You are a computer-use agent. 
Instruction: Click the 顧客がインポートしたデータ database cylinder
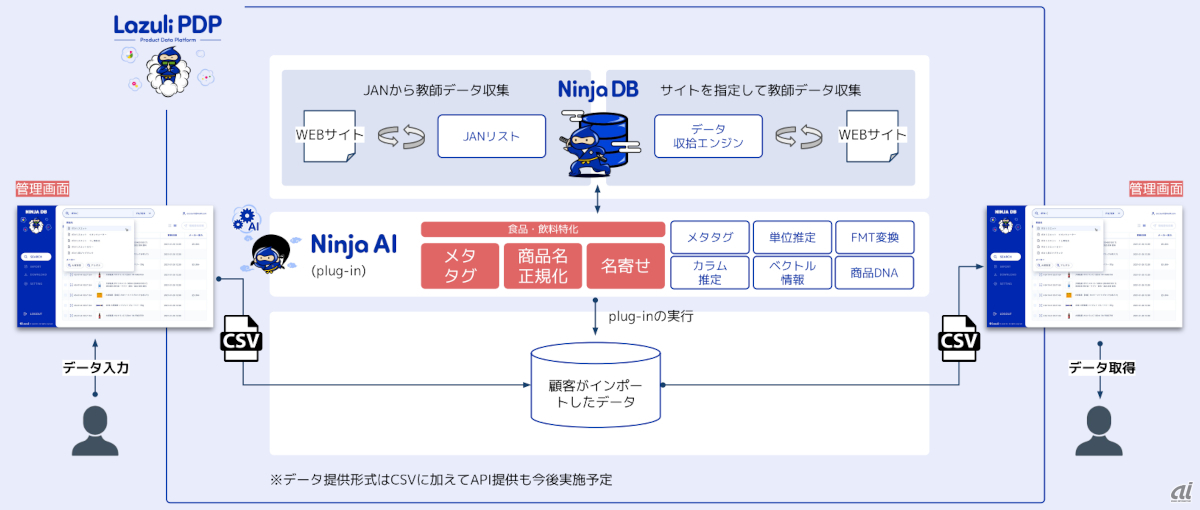pos(596,387)
